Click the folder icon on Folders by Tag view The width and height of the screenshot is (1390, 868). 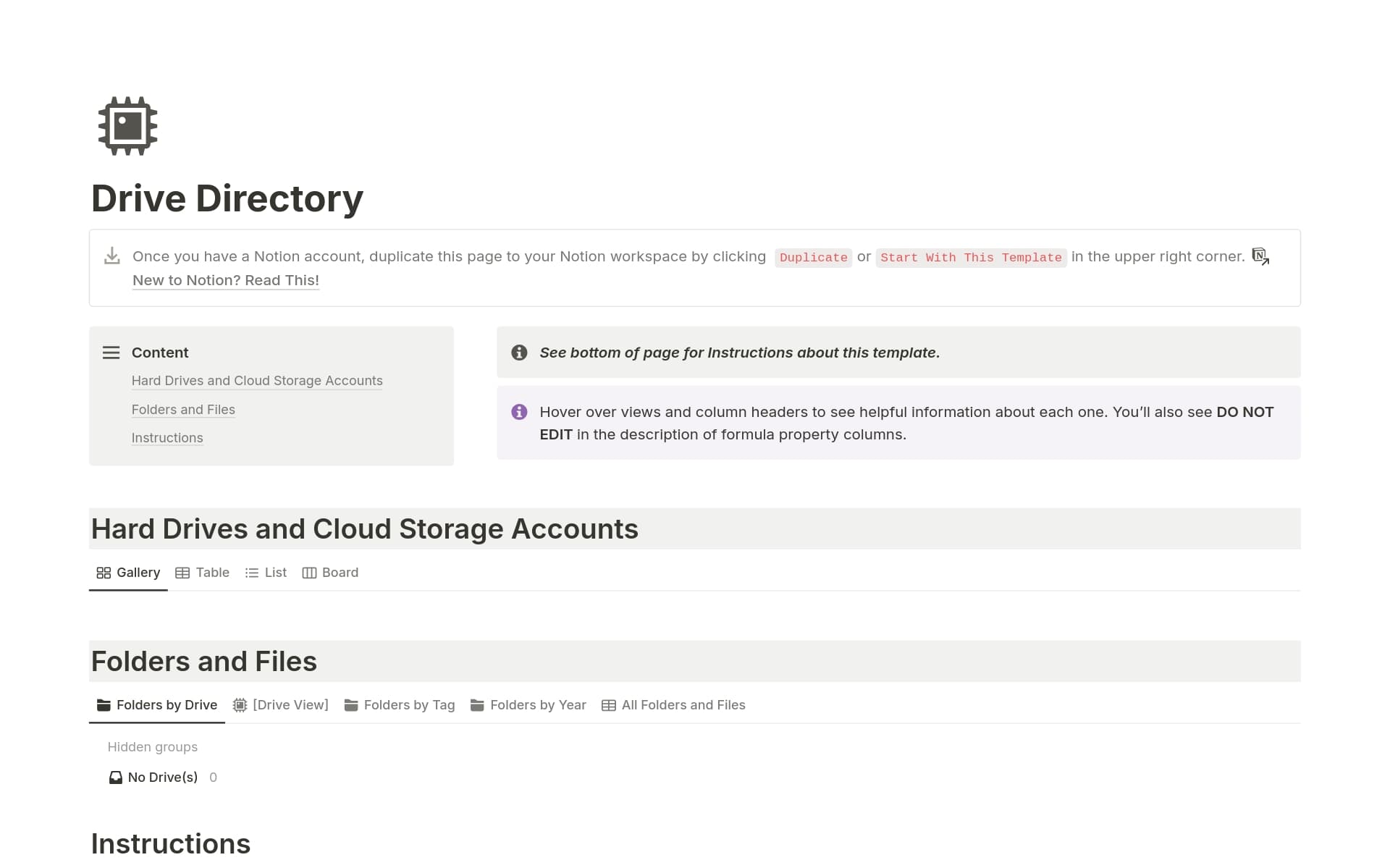[x=352, y=704]
